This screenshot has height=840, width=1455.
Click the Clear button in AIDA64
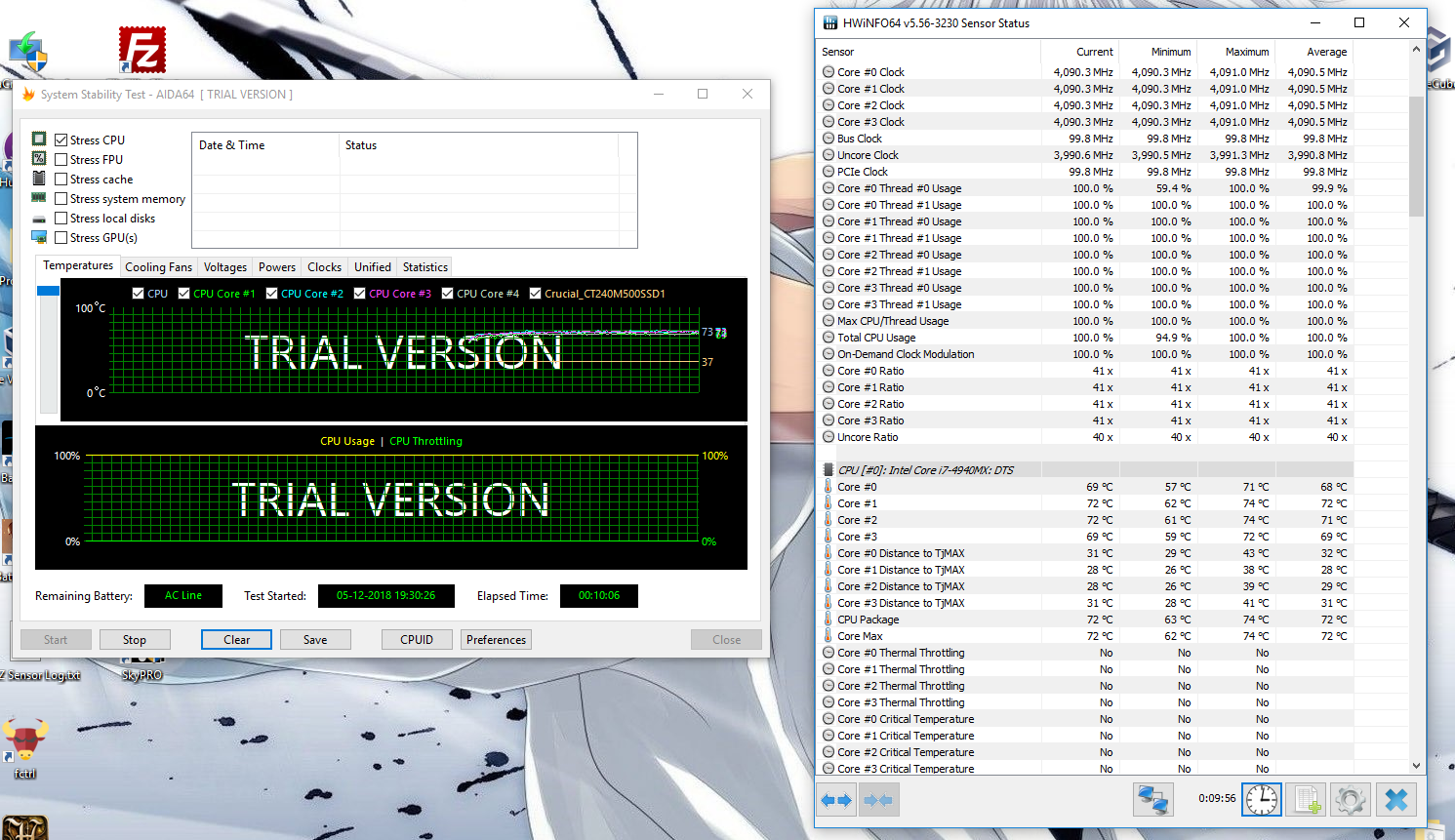point(237,640)
